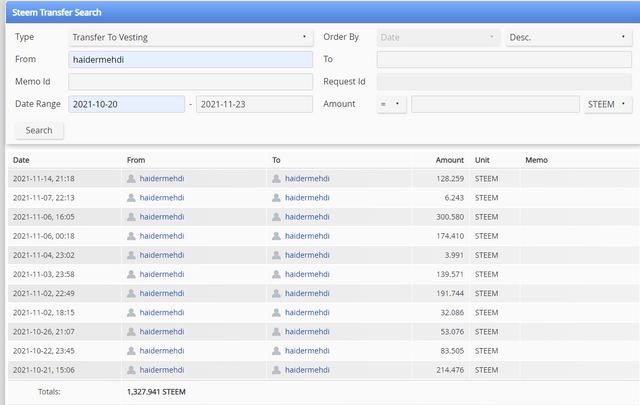Click the Unit column header
Image resolution: width=640 pixels, height=405 pixels.
482,160
